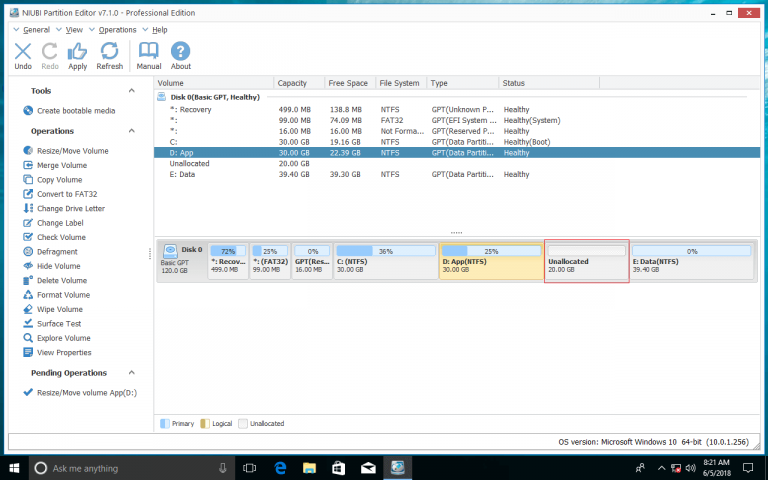Select Change Drive Letter operation
Screen dimensions: 768x480
(64, 208)
